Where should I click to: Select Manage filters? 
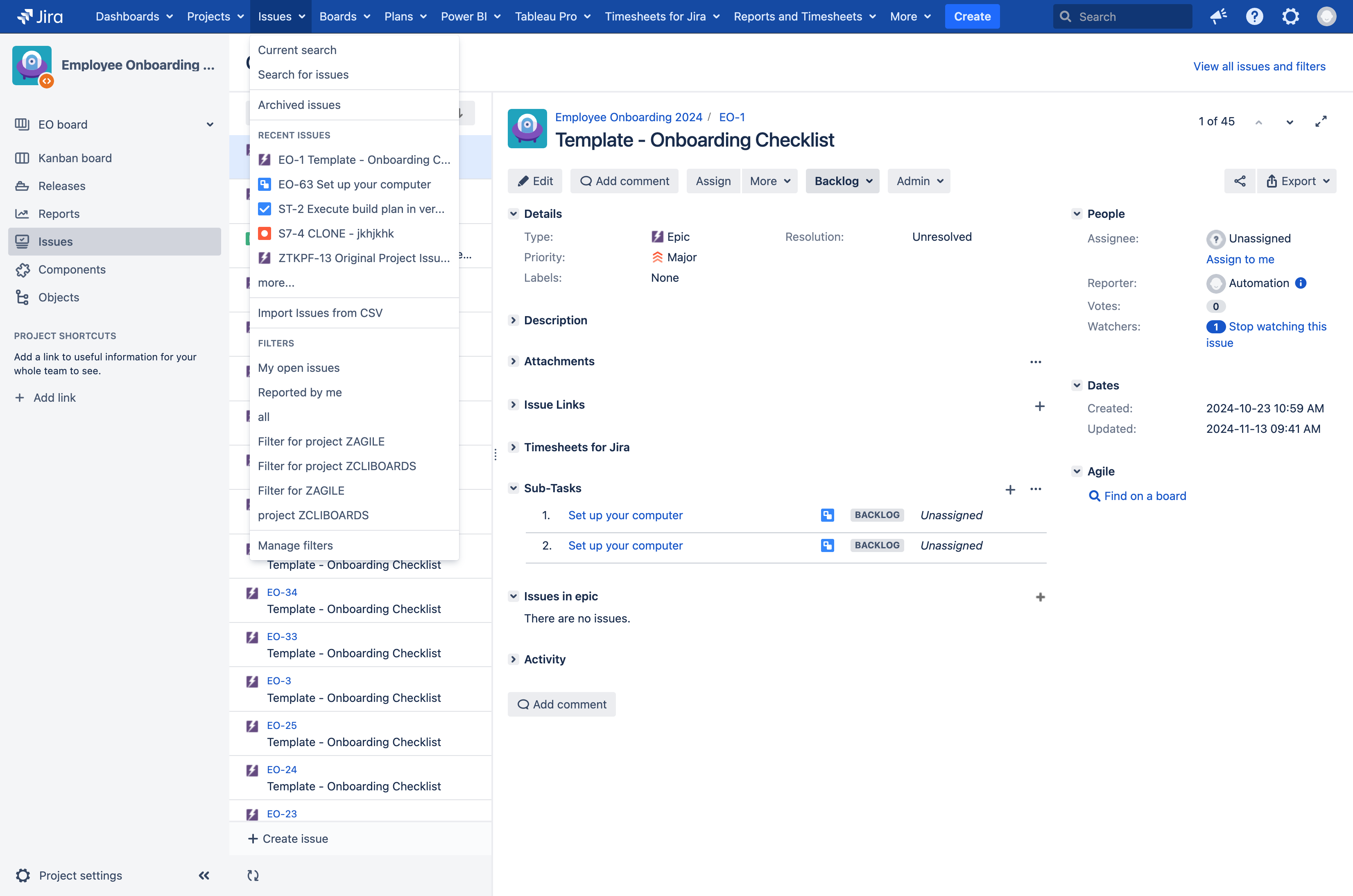pyautogui.click(x=354, y=546)
